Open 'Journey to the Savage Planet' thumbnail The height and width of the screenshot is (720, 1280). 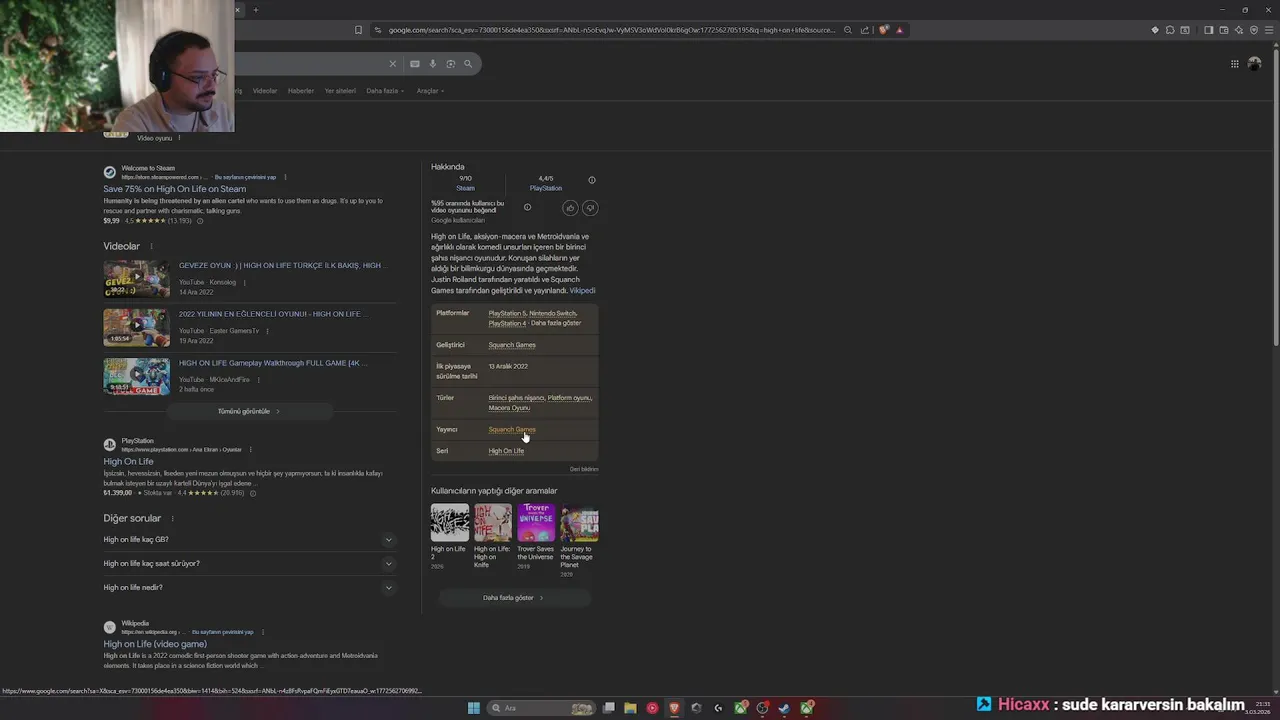[579, 523]
